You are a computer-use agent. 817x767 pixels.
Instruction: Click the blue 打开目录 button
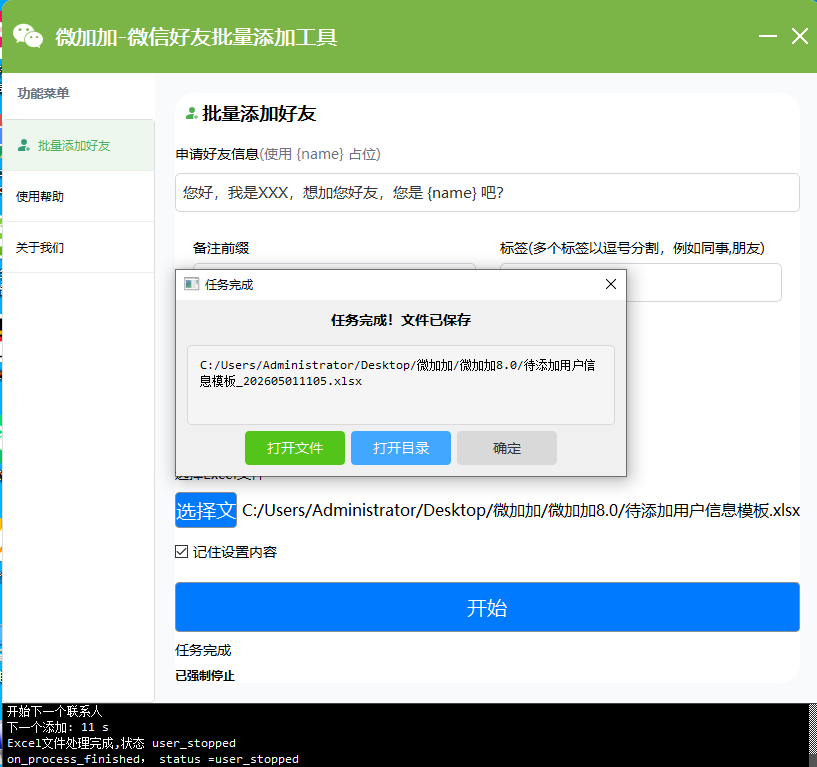tap(401, 448)
